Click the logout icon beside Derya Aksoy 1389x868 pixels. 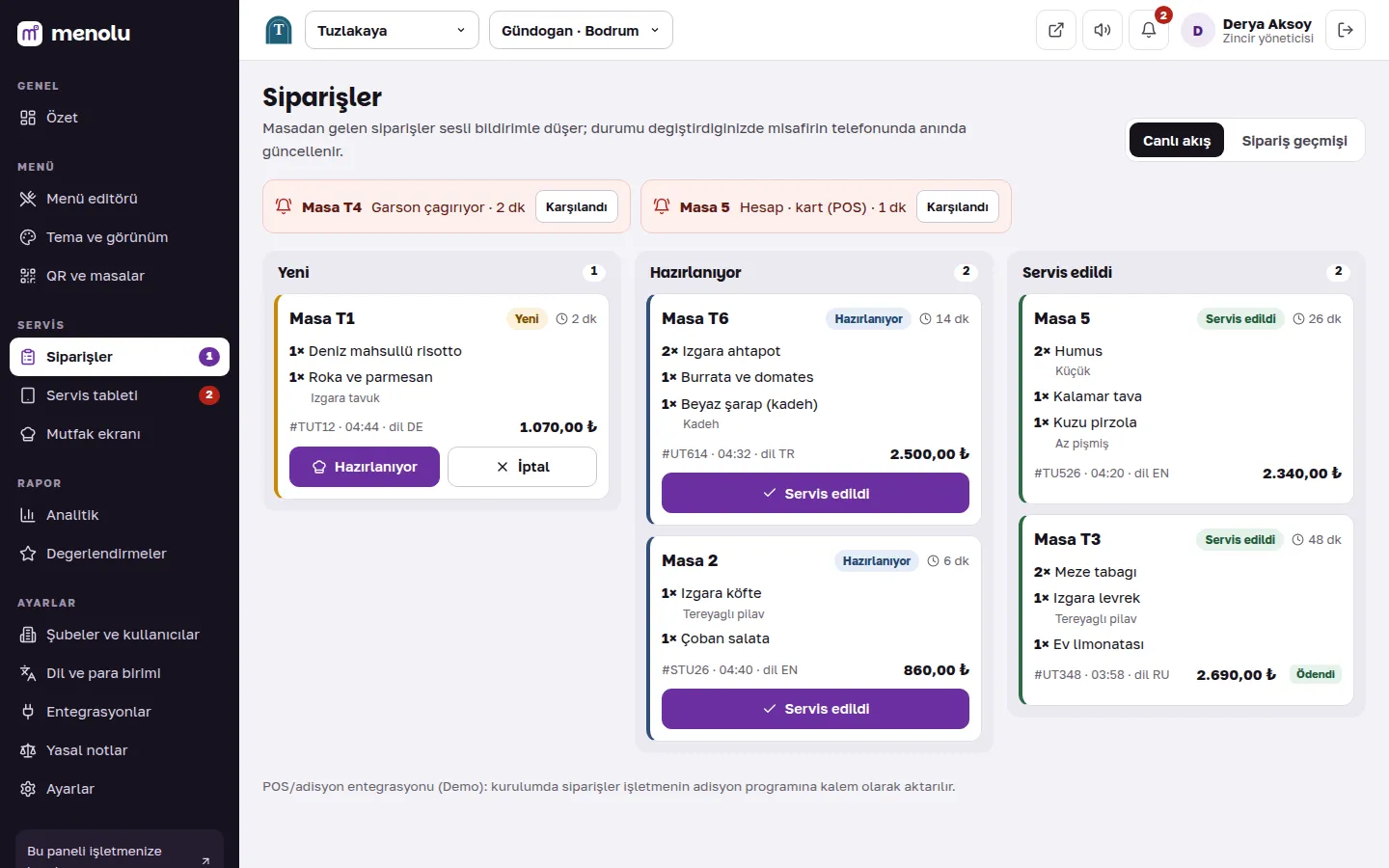click(x=1346, y=30)
